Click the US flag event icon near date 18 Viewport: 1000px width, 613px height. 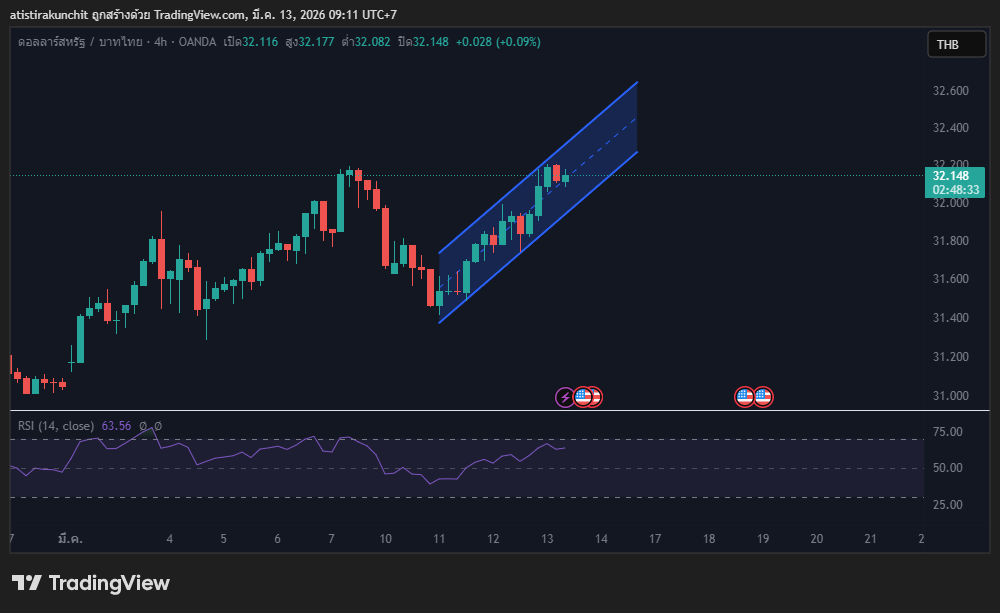(744, 397)
